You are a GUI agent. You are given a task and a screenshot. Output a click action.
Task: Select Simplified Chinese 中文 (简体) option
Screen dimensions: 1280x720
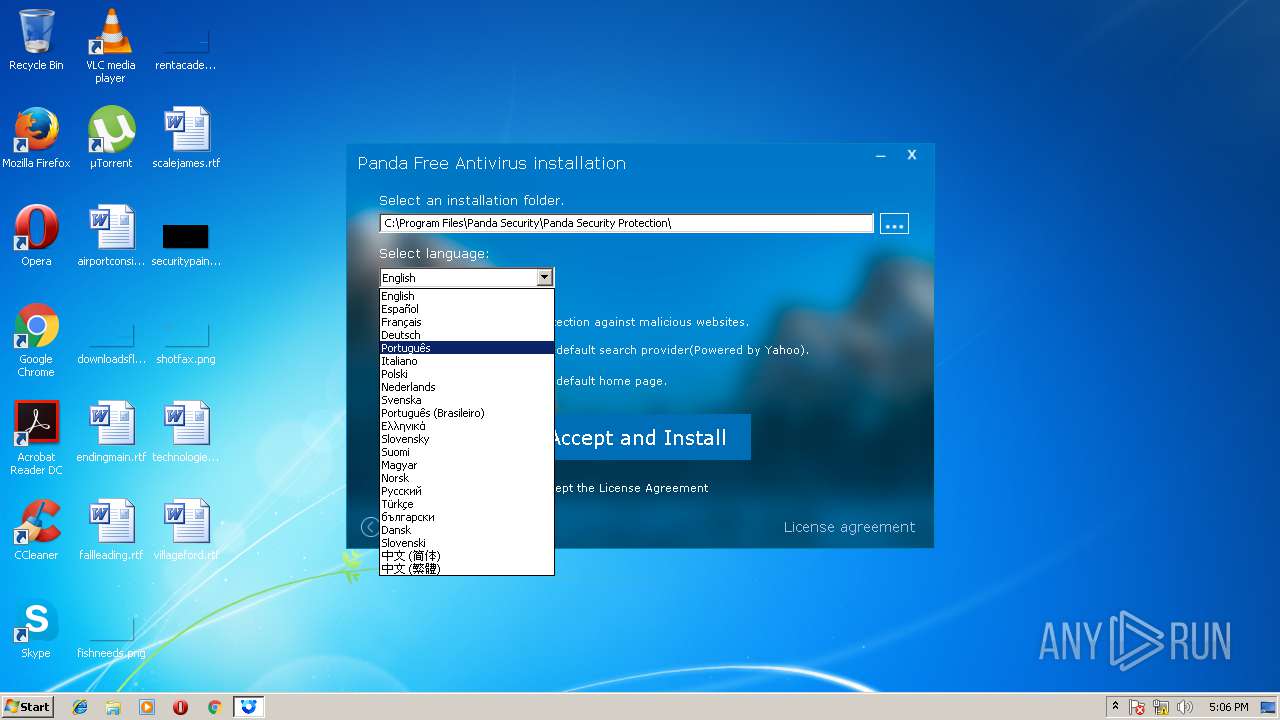[x=467, y=556]
